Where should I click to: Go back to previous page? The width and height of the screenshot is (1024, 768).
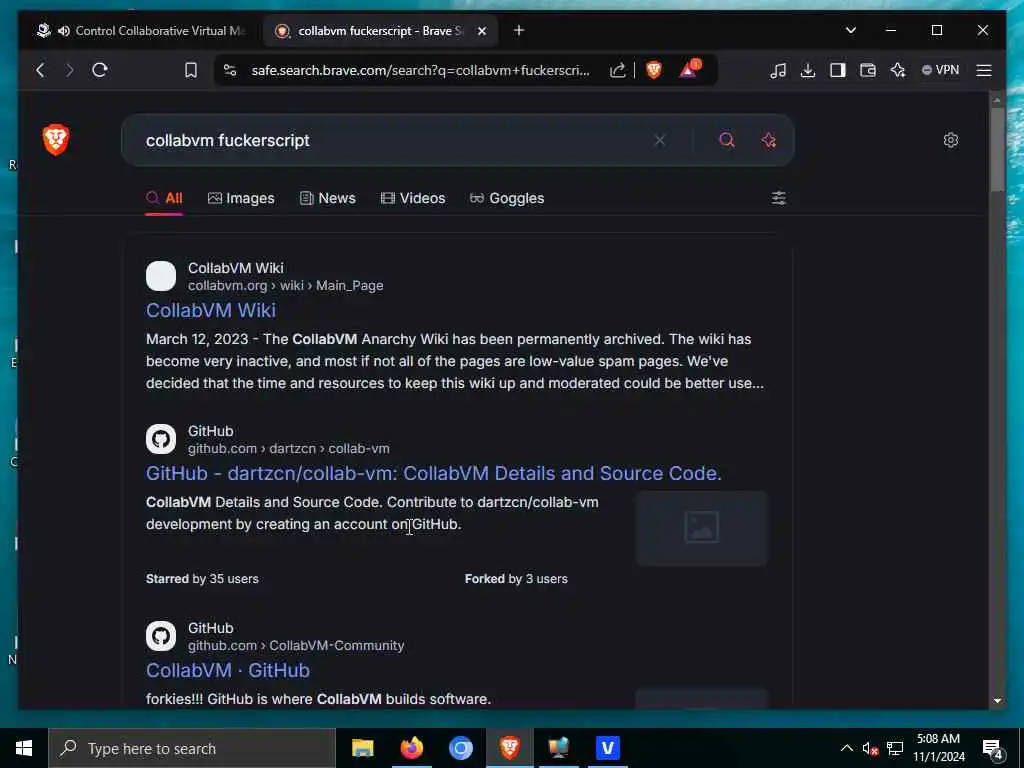[x=40, y=70]
